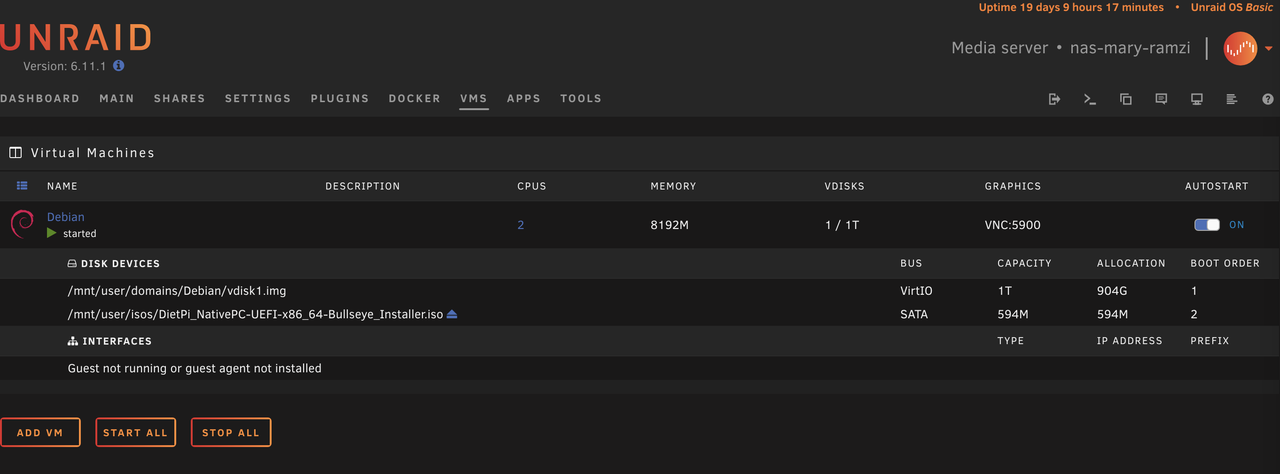
Task: Open the user avatar dropdown arrow
Action: tap(1269, 48)
